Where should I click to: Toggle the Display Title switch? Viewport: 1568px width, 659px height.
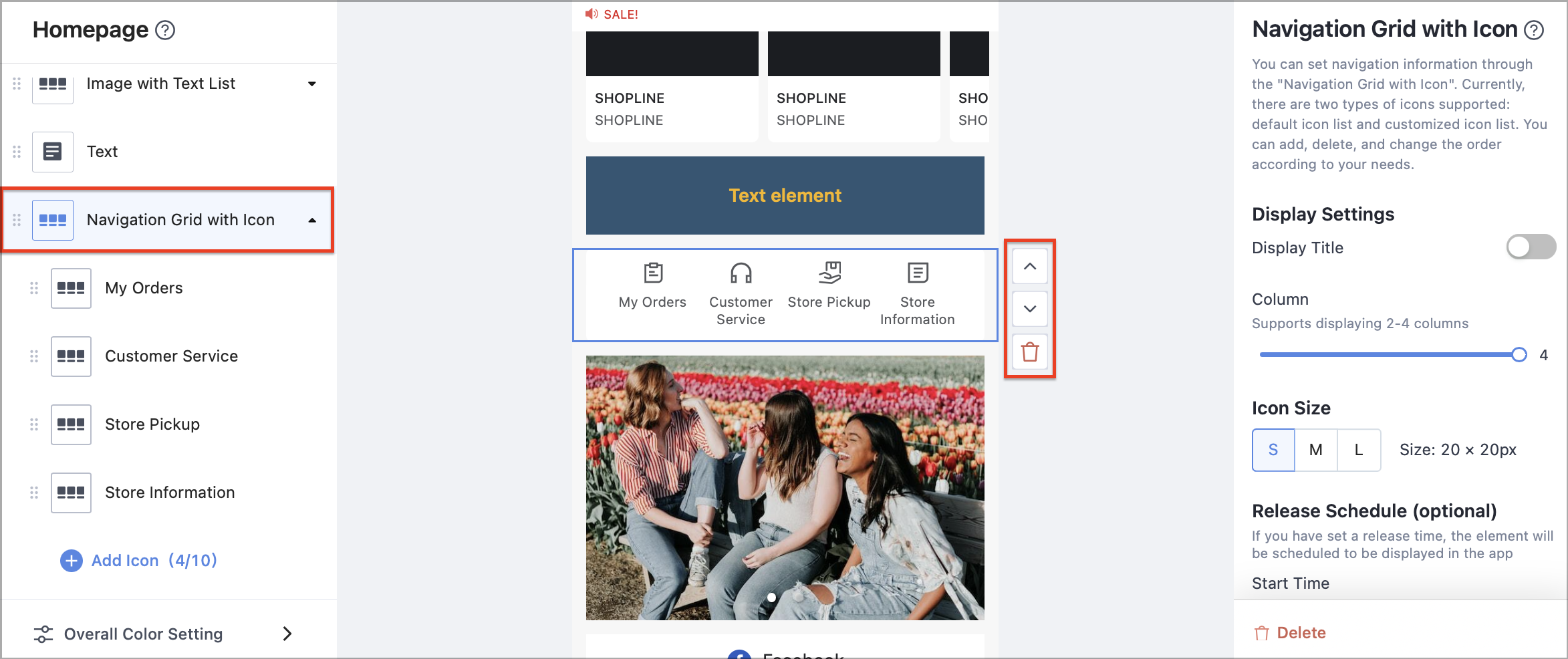1531,247
